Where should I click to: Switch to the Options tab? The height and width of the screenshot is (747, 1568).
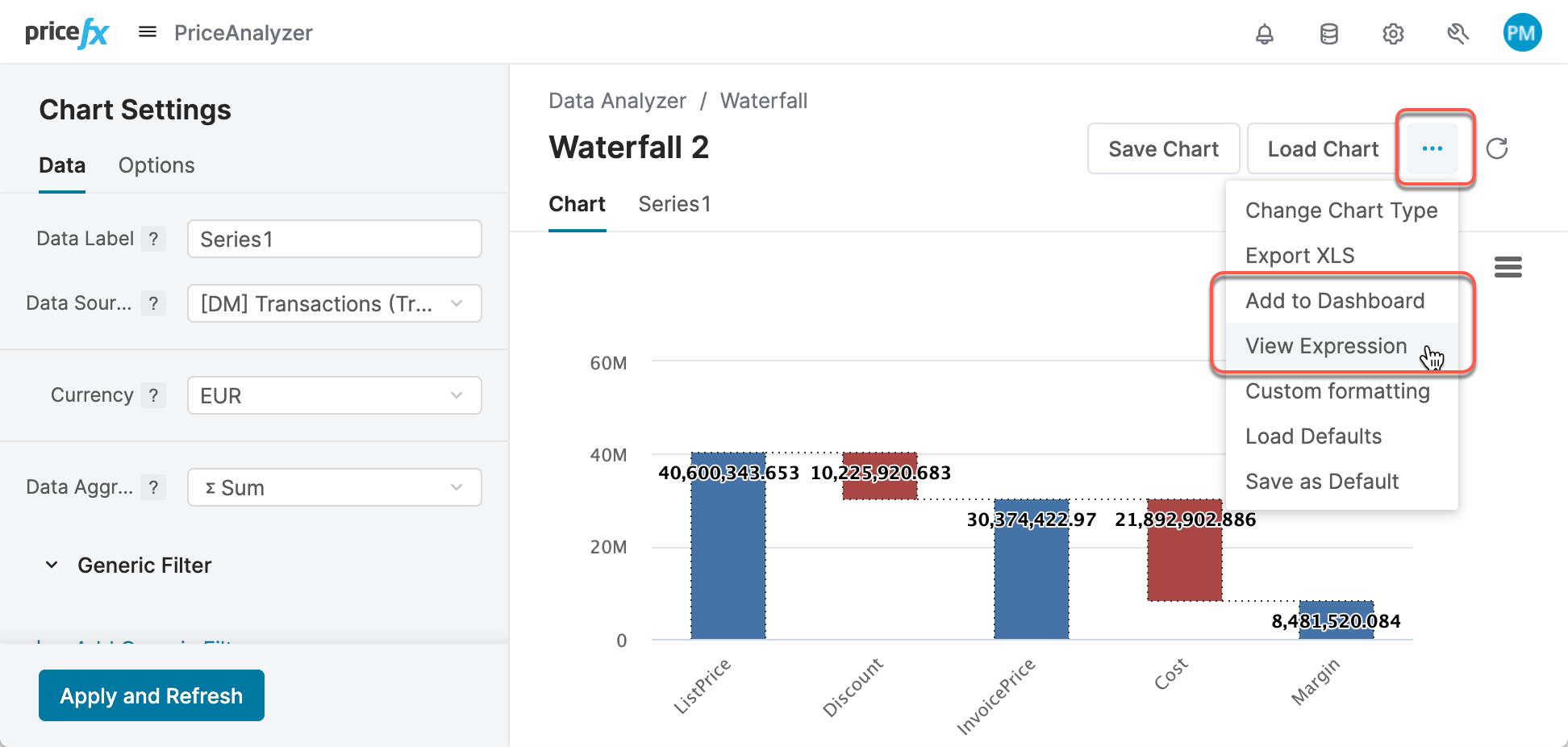point(156,165)
